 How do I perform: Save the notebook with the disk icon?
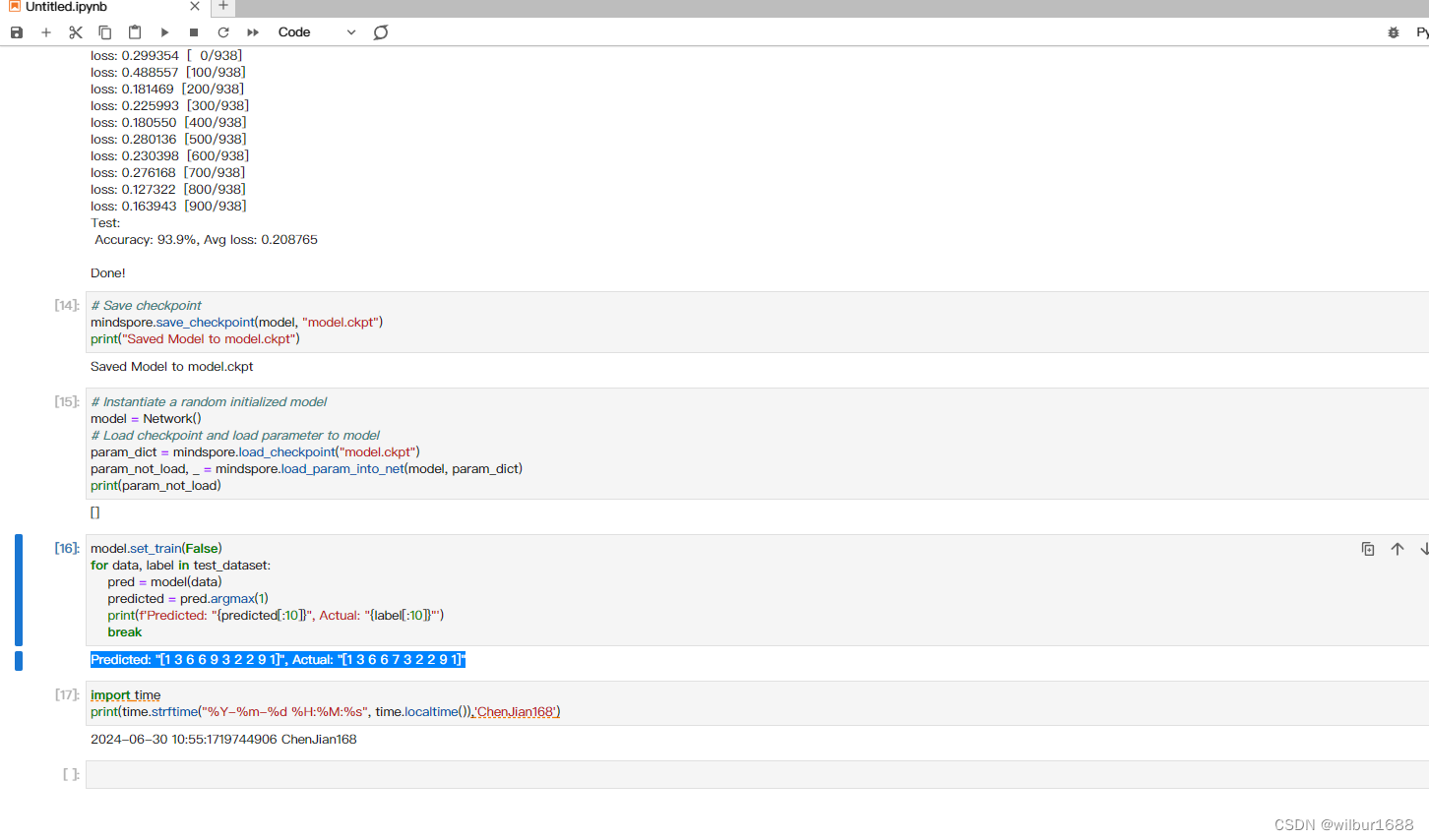point(17,32)
